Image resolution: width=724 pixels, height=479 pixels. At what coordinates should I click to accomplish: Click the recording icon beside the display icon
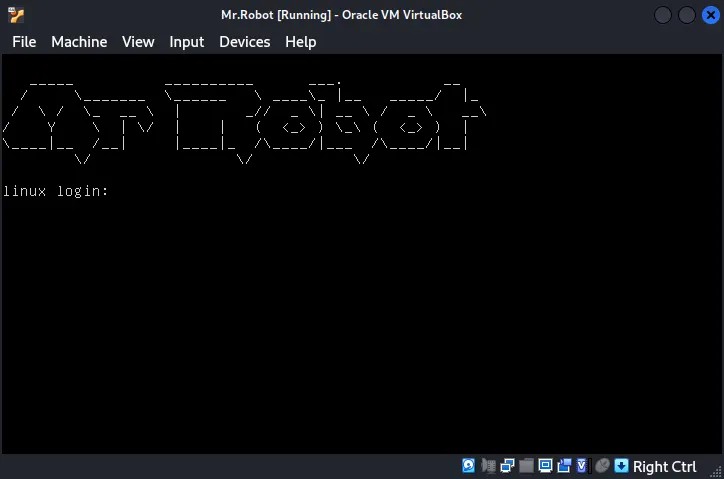(564, 466)
